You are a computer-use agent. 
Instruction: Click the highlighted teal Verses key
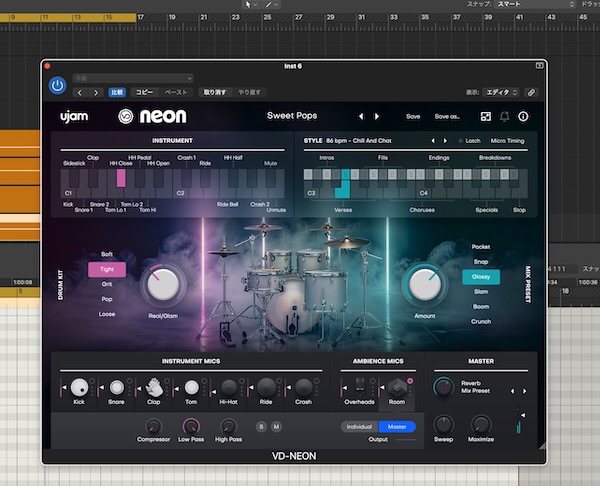343,184
